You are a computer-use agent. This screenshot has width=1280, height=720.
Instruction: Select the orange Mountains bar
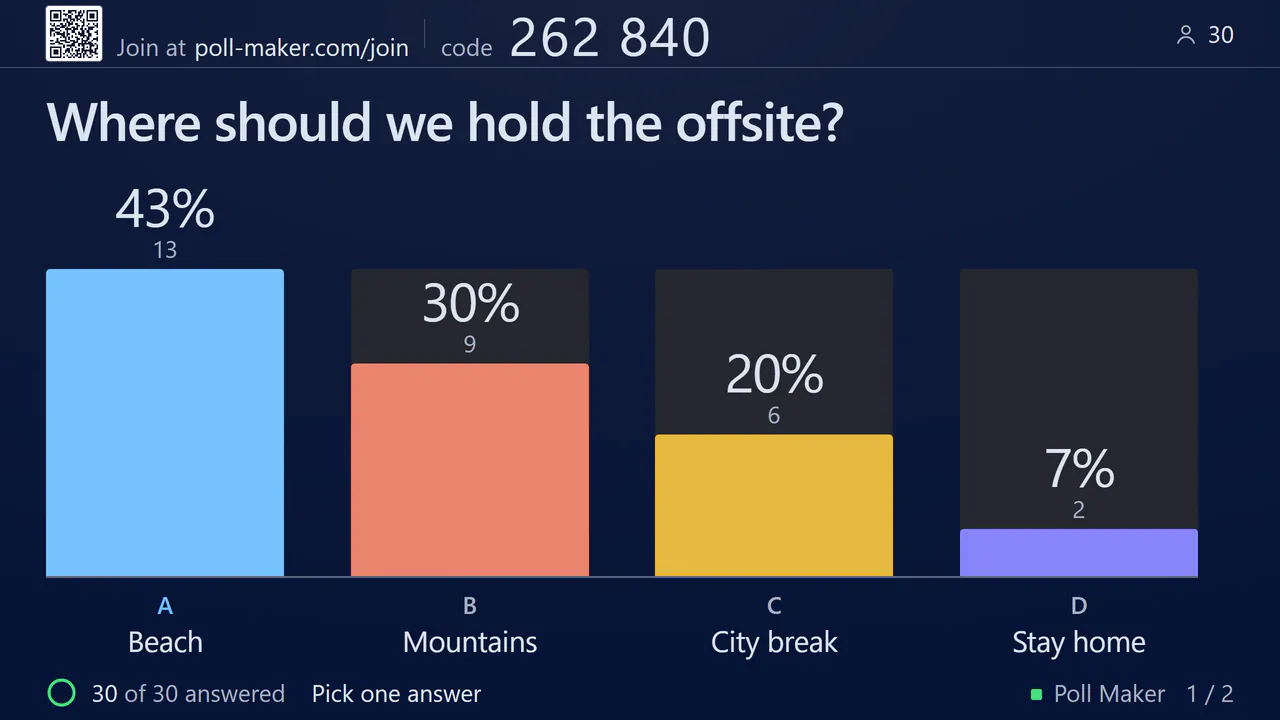click(470, 470)
